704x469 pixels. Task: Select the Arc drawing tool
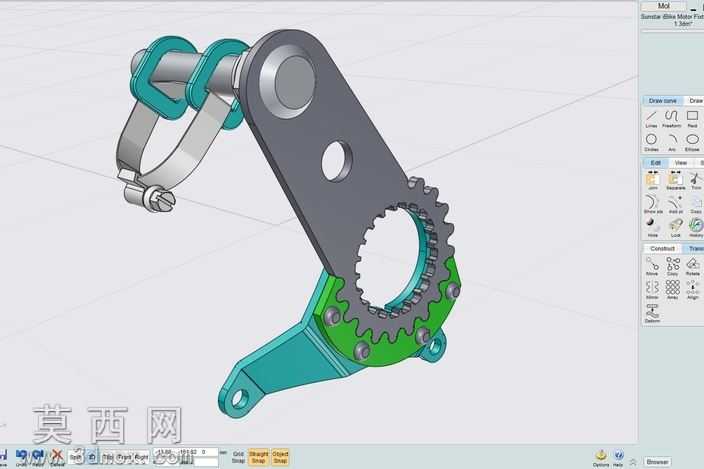point(672,142)
